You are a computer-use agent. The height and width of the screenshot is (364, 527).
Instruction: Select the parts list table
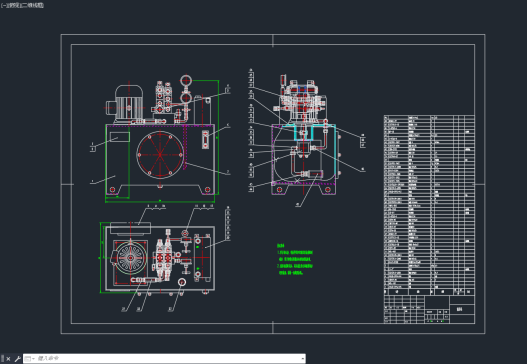click(429, 202)
